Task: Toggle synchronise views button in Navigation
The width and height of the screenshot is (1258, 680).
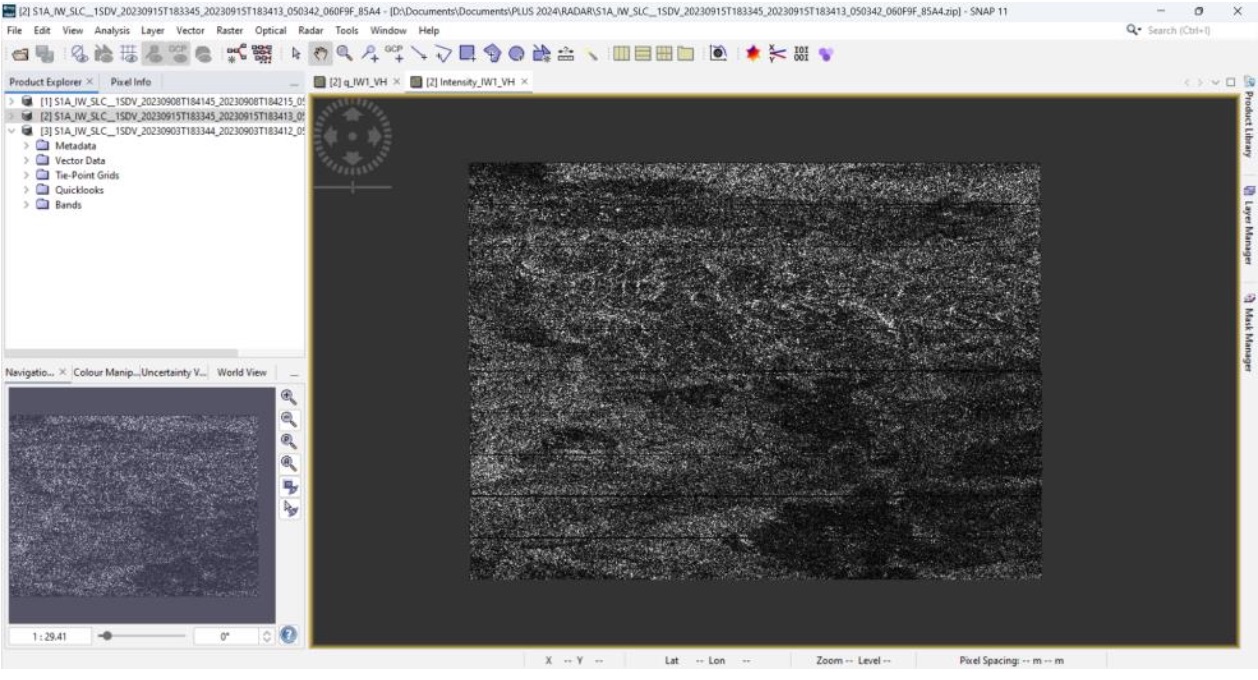Action: (290, 486)
